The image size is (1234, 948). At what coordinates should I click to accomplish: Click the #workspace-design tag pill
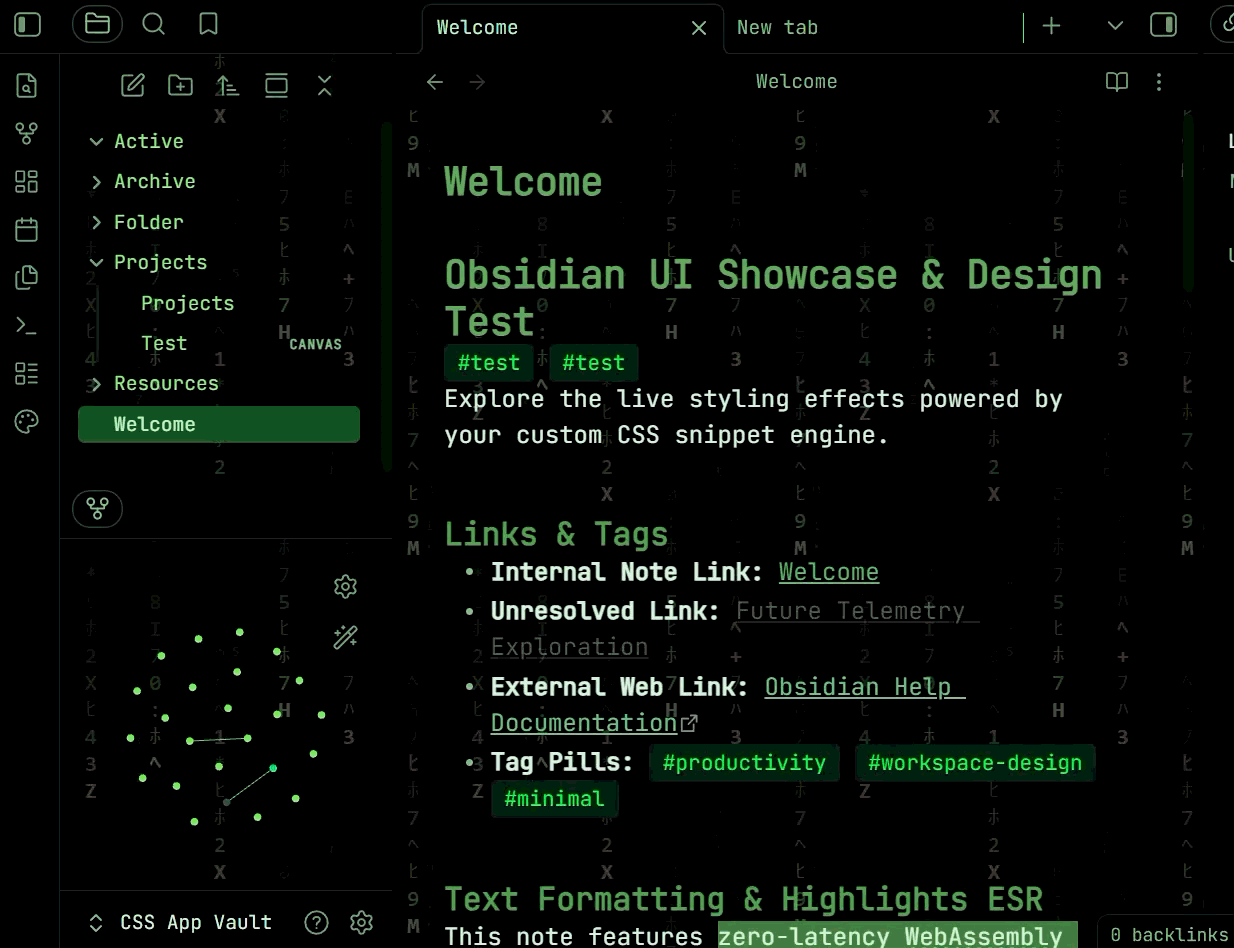point(975,763)
